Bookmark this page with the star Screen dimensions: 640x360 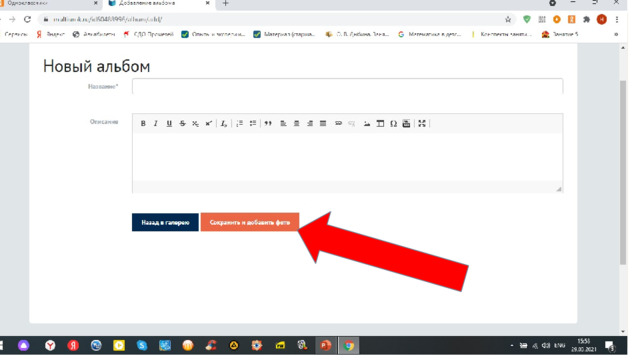pos(508,19)
